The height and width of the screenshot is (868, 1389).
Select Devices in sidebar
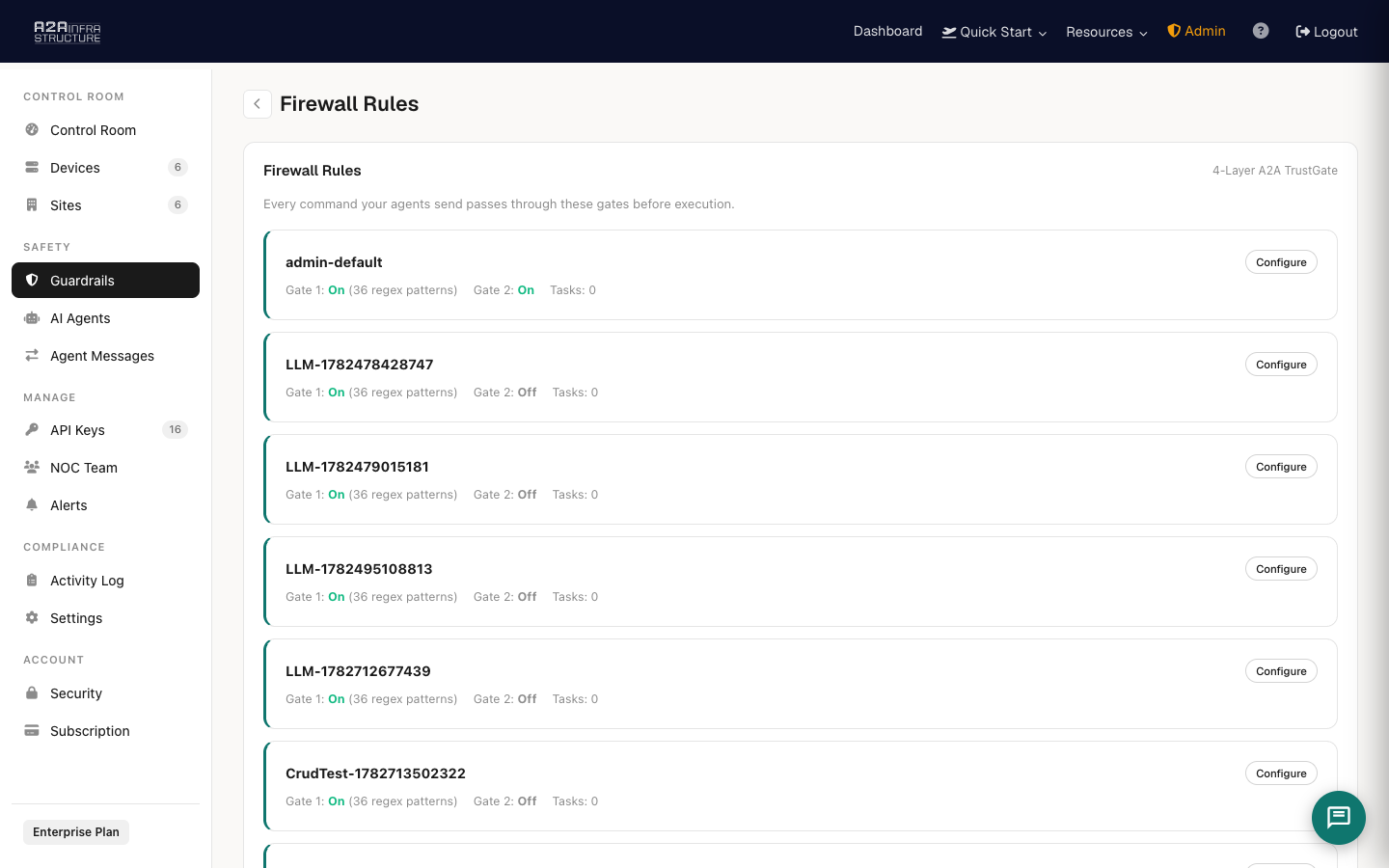click(105, 168)
